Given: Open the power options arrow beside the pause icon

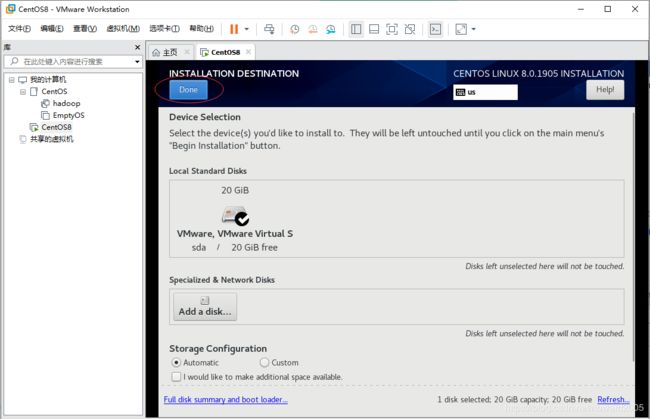Looking at the screenshot, I should 247,29.
